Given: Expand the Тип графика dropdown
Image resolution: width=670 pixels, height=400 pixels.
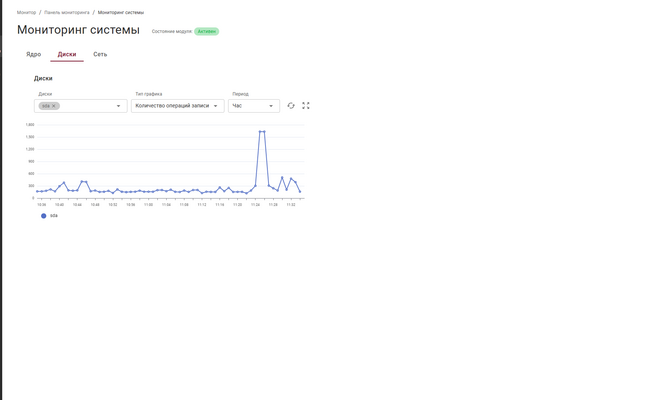Looking at the screenshot, I should tap(215, 106).
